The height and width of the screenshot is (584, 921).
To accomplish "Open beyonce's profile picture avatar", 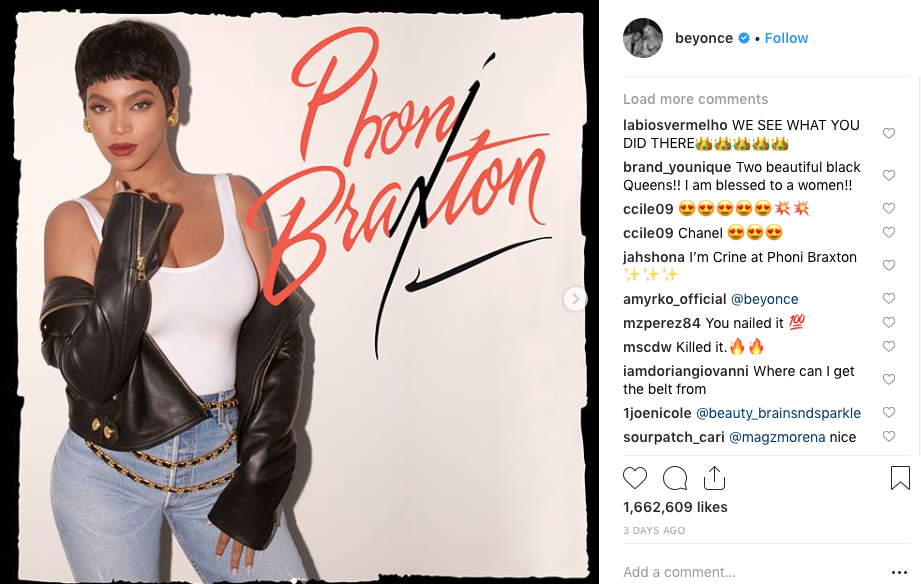I will [x=643, y=38].
